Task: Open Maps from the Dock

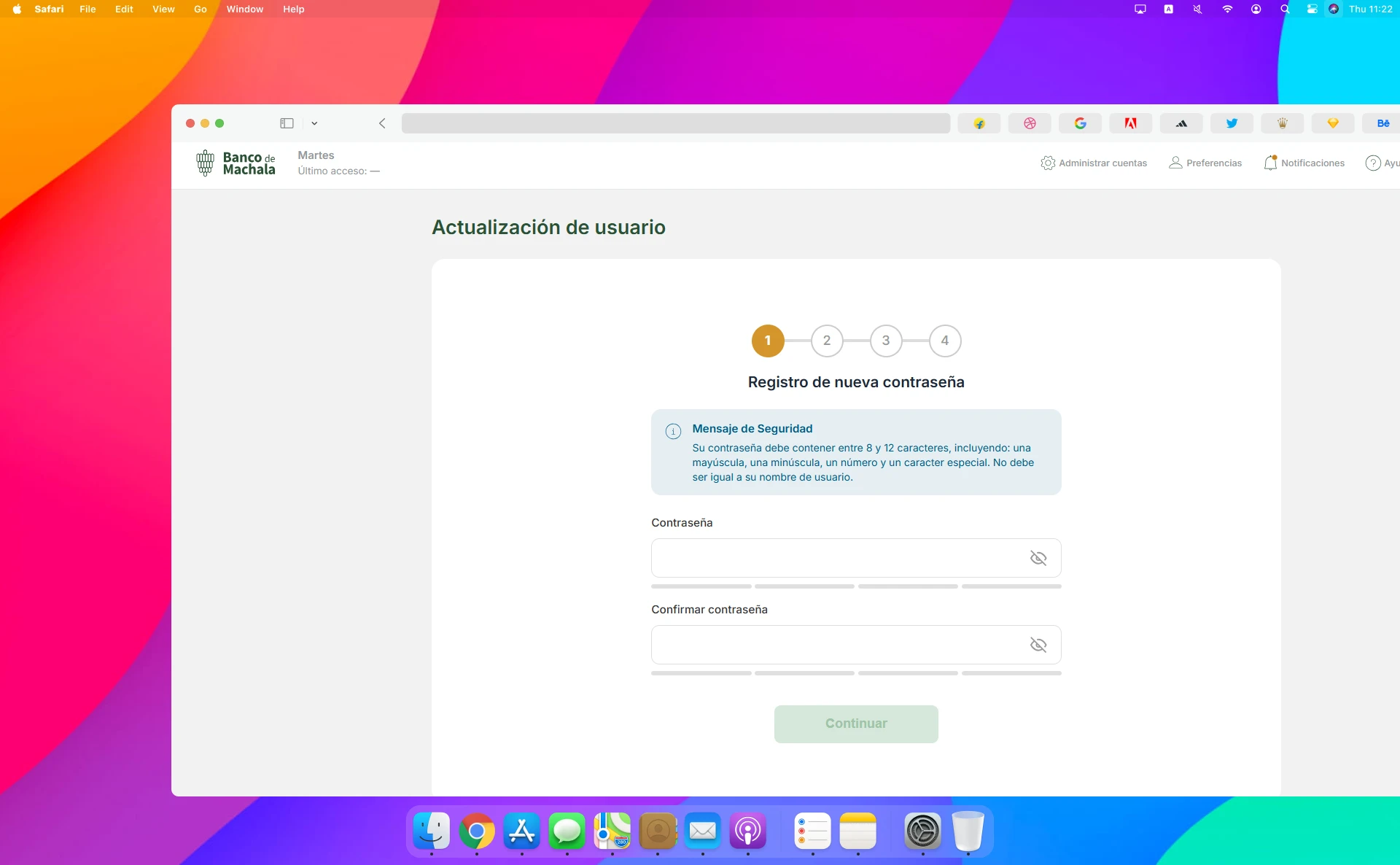Action: pos(612,831)
